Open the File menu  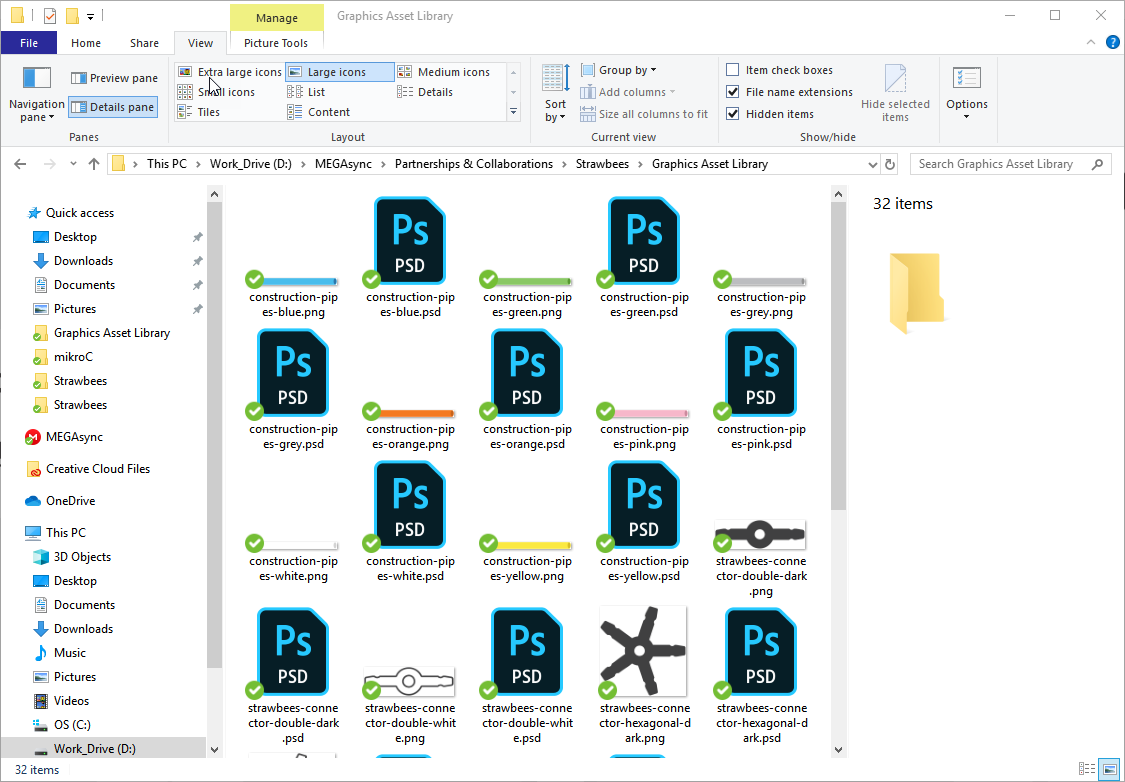pyautogui.click(x=29, y=43)
